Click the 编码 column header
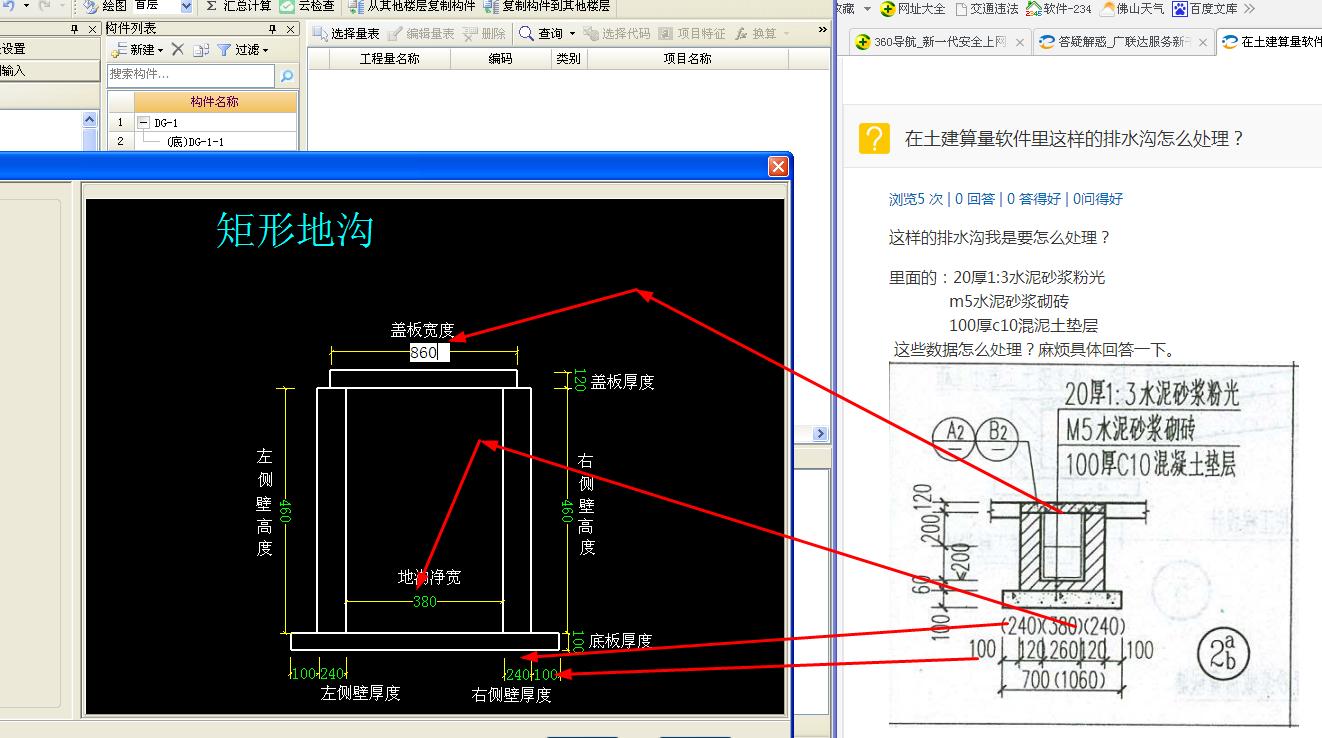This screenshot has height=738, width=1322. click(x=500, y=59)
